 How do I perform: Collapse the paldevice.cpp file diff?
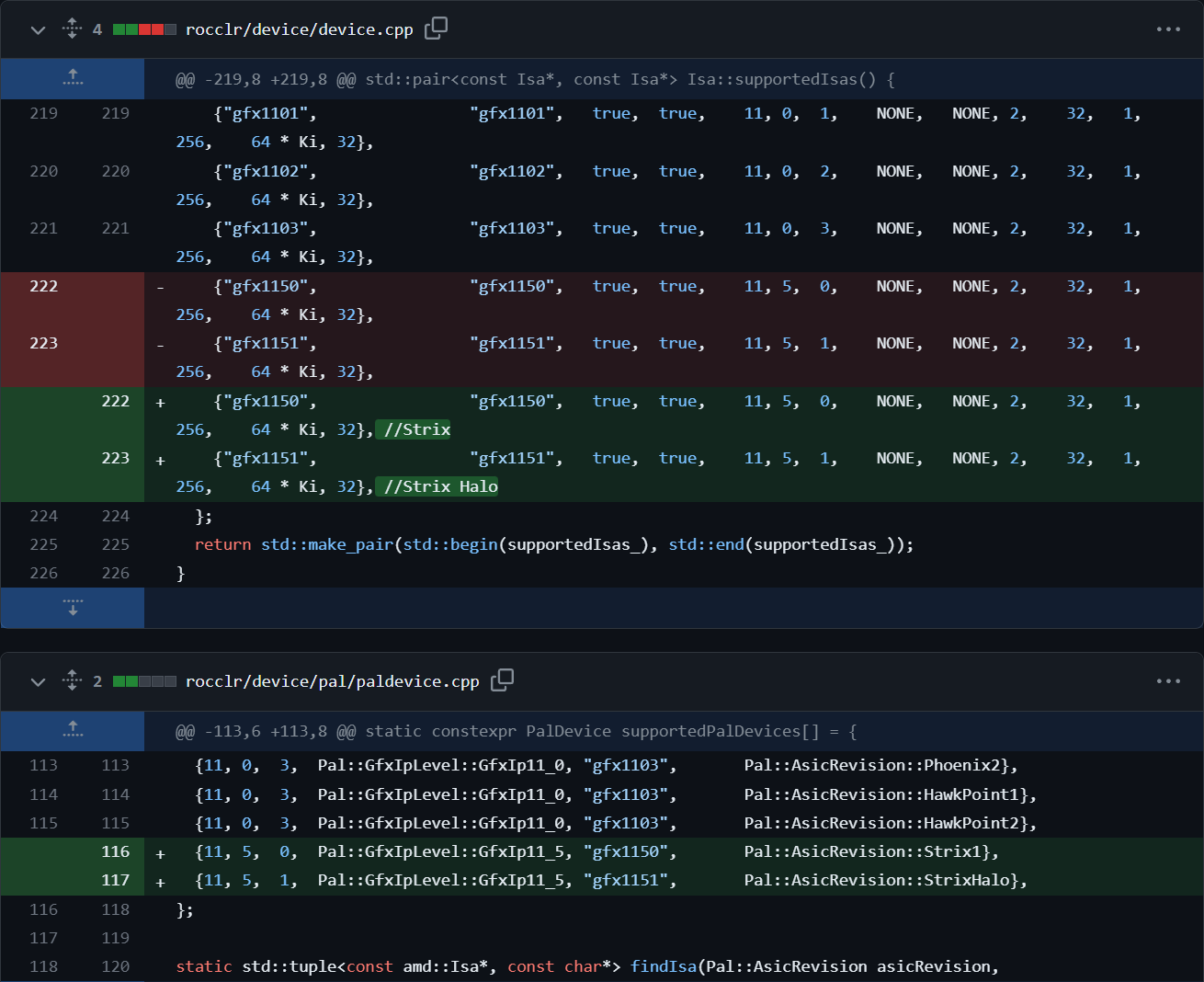click(x=38, y=681)
